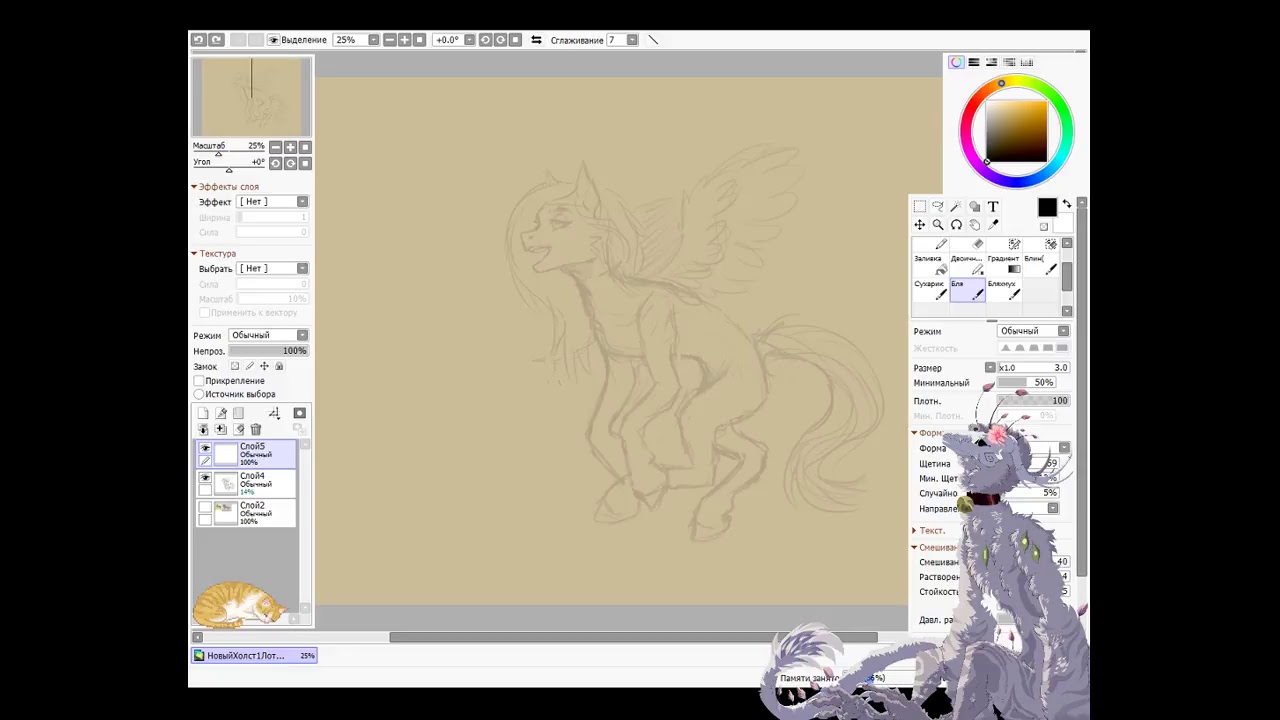Collapse the Эффекты слоя section
1280x720 pixels.
pos(195,187)
